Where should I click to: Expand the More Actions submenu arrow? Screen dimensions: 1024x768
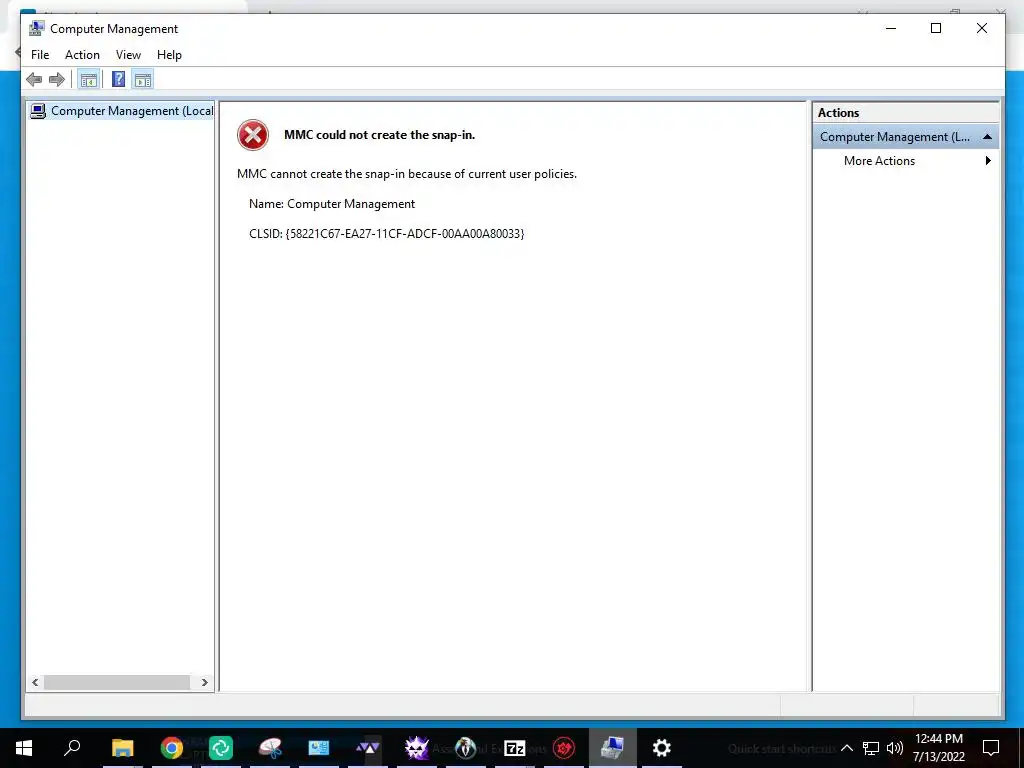[x=988, y=161]
